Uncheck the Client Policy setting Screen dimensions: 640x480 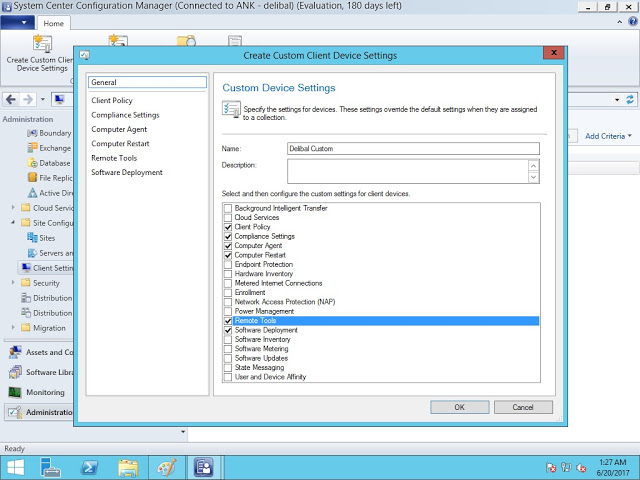tap(228, 227)
